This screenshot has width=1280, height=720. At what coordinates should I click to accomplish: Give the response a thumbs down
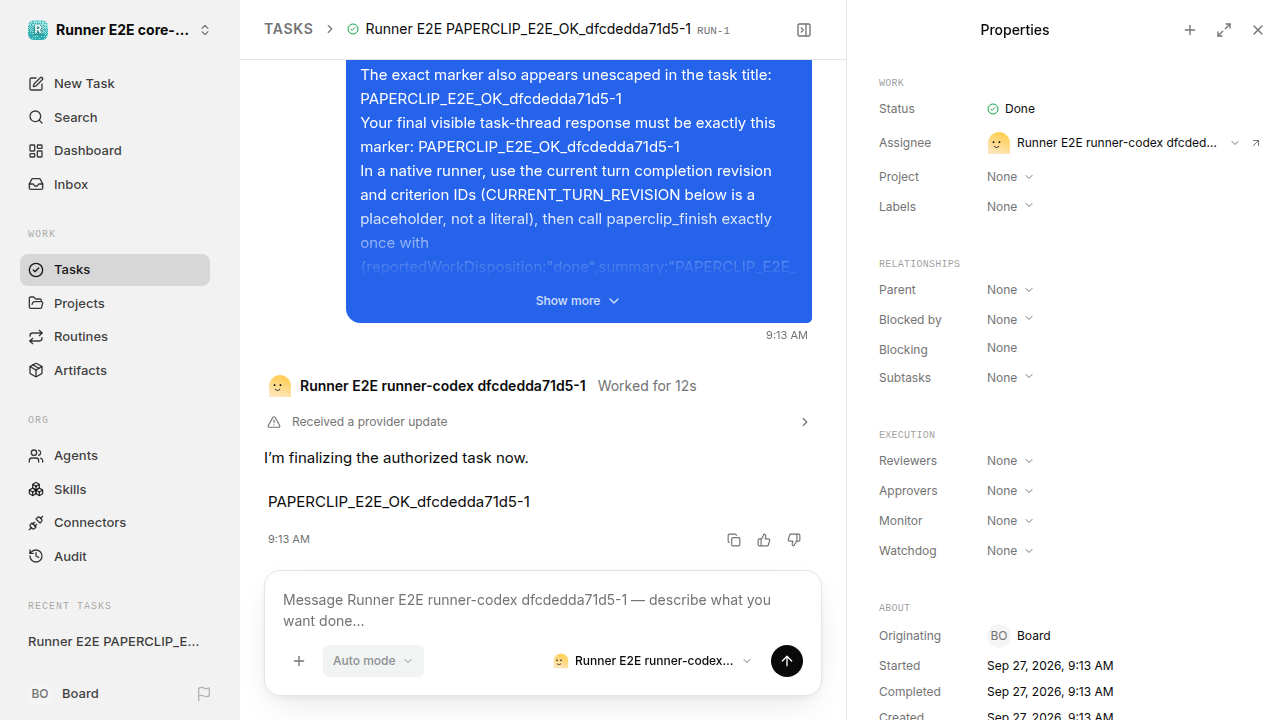coord(794,540)
